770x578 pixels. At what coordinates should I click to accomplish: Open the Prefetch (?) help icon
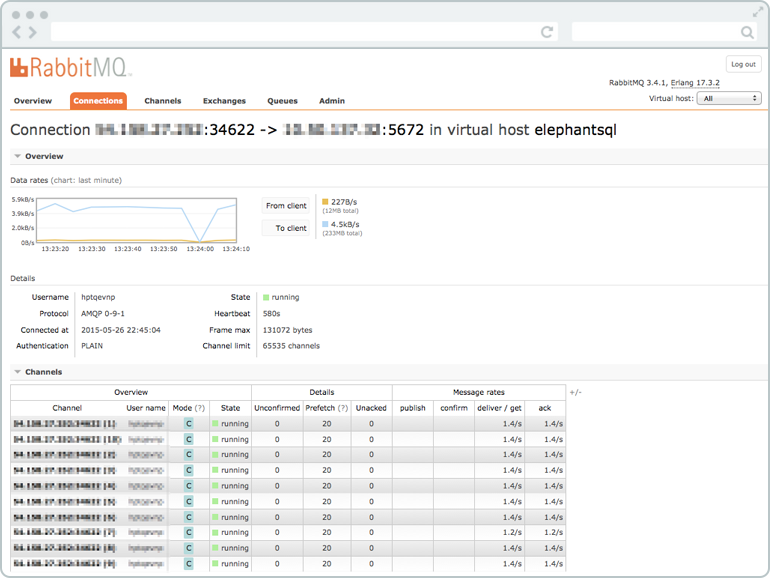343,408
